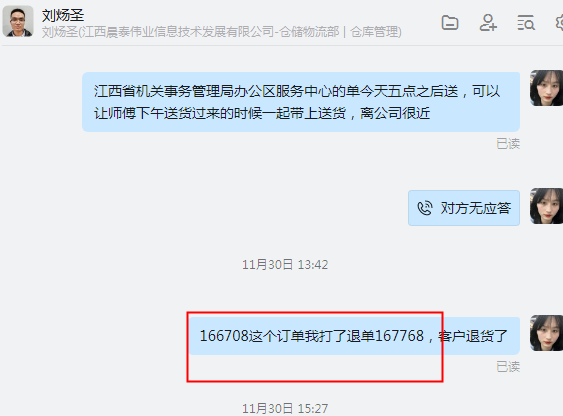Open 刘炀圣's profile photo in header
563x416 pixels.
18,21
